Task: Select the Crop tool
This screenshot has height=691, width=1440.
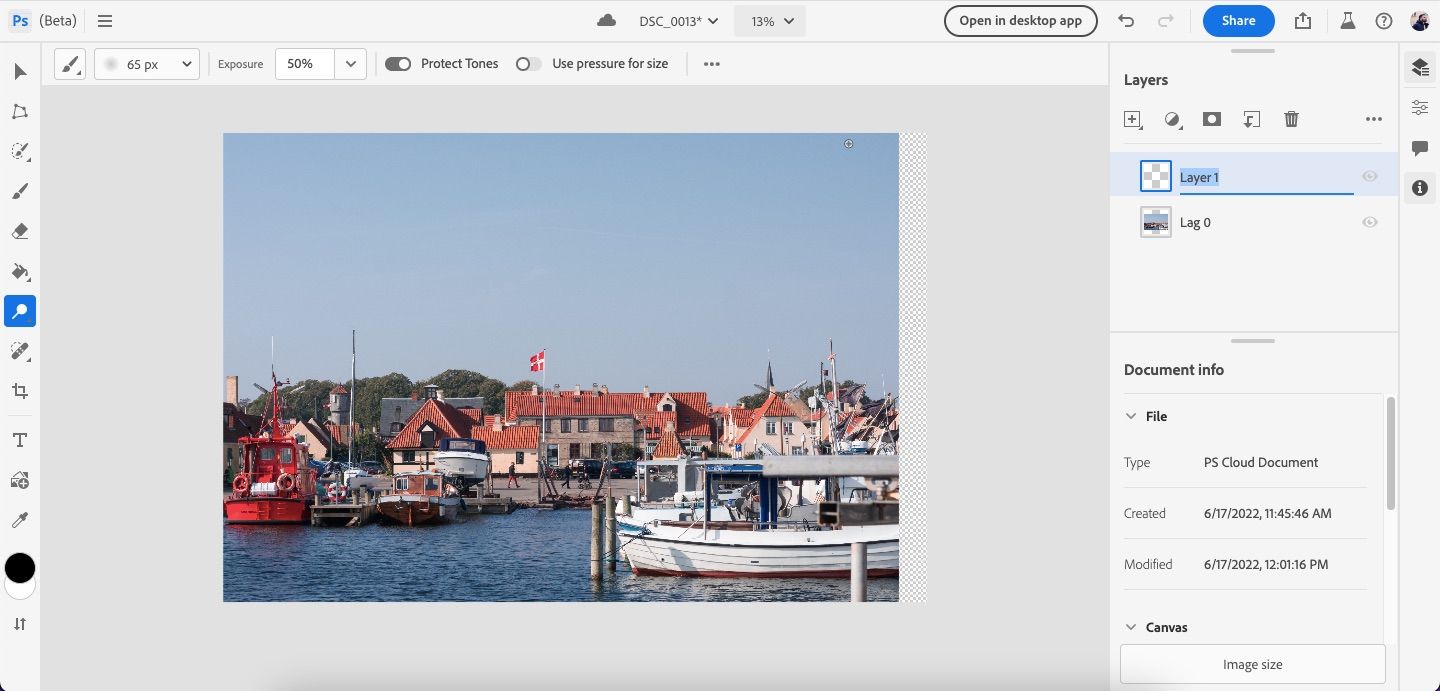Action: coord(20,391)
